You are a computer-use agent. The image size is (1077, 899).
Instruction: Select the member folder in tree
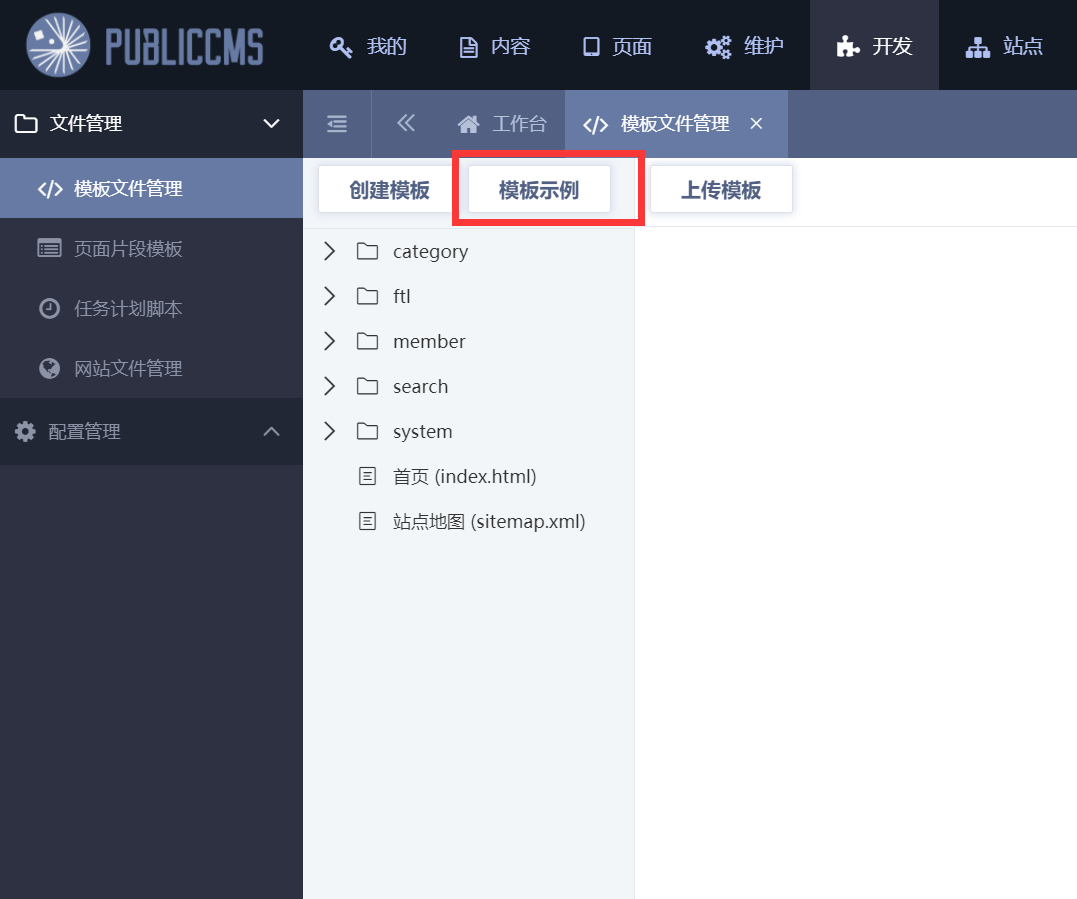tap(429, 341)
